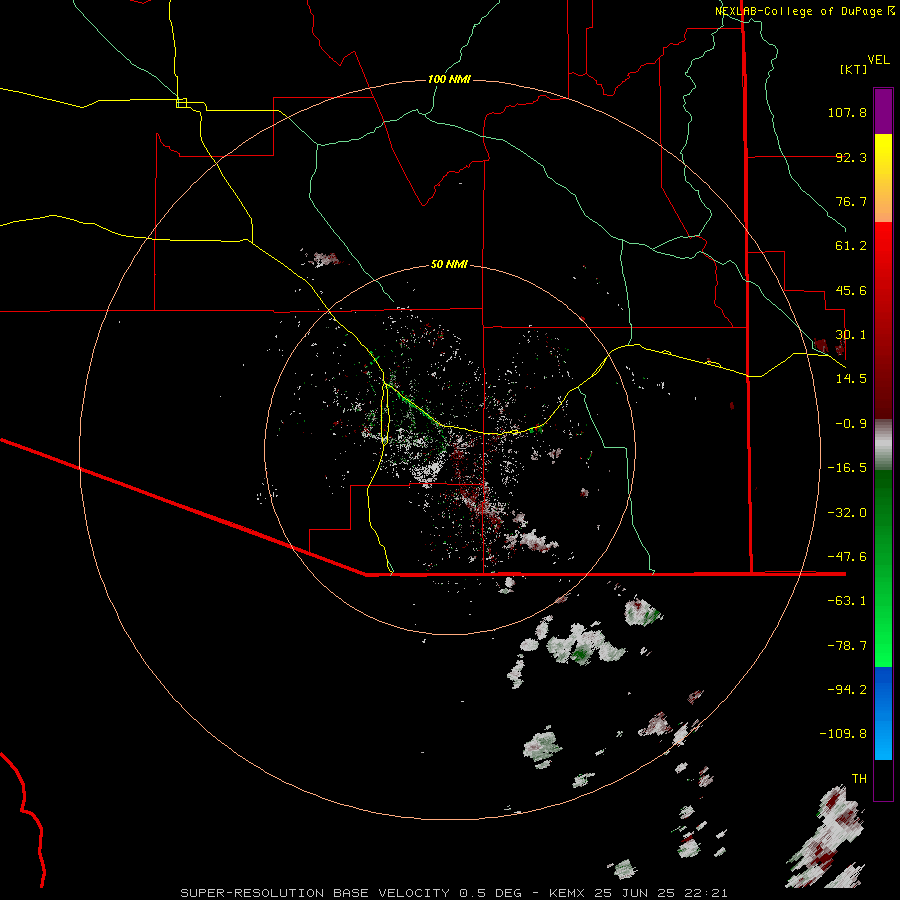Screen dimensions: 900x900
Task: Click the [KT] units label
Action: [x=853, y=69]
